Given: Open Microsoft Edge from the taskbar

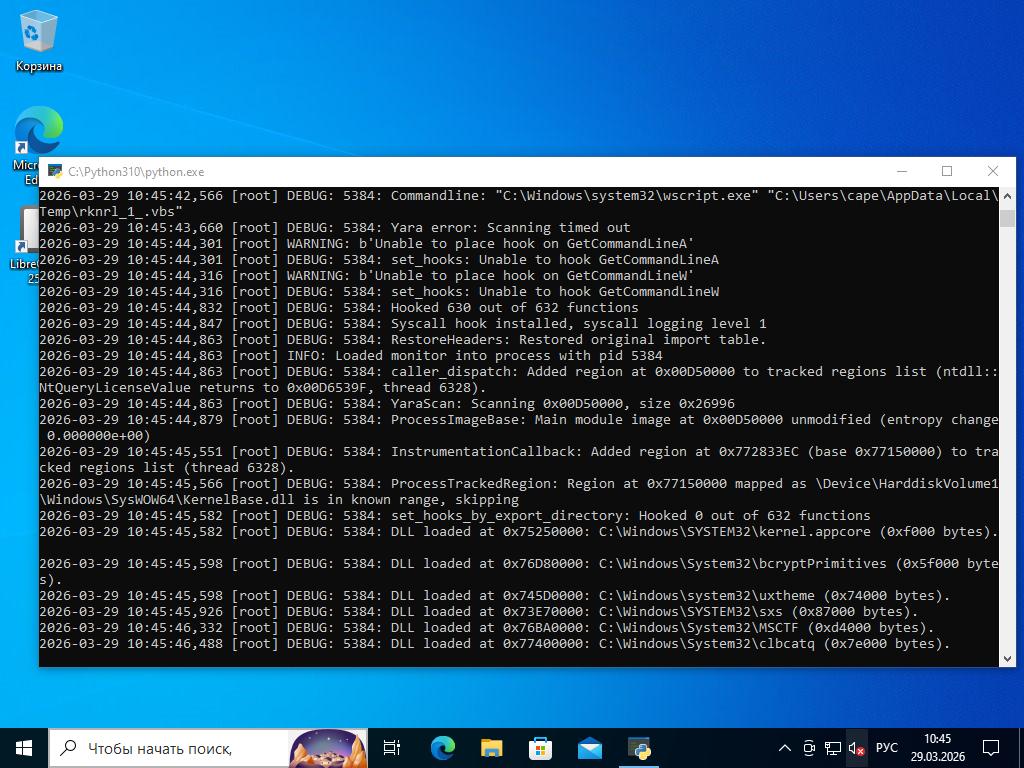Looking at the screenshot, I should pyautogui.click(x=442, y=748).
